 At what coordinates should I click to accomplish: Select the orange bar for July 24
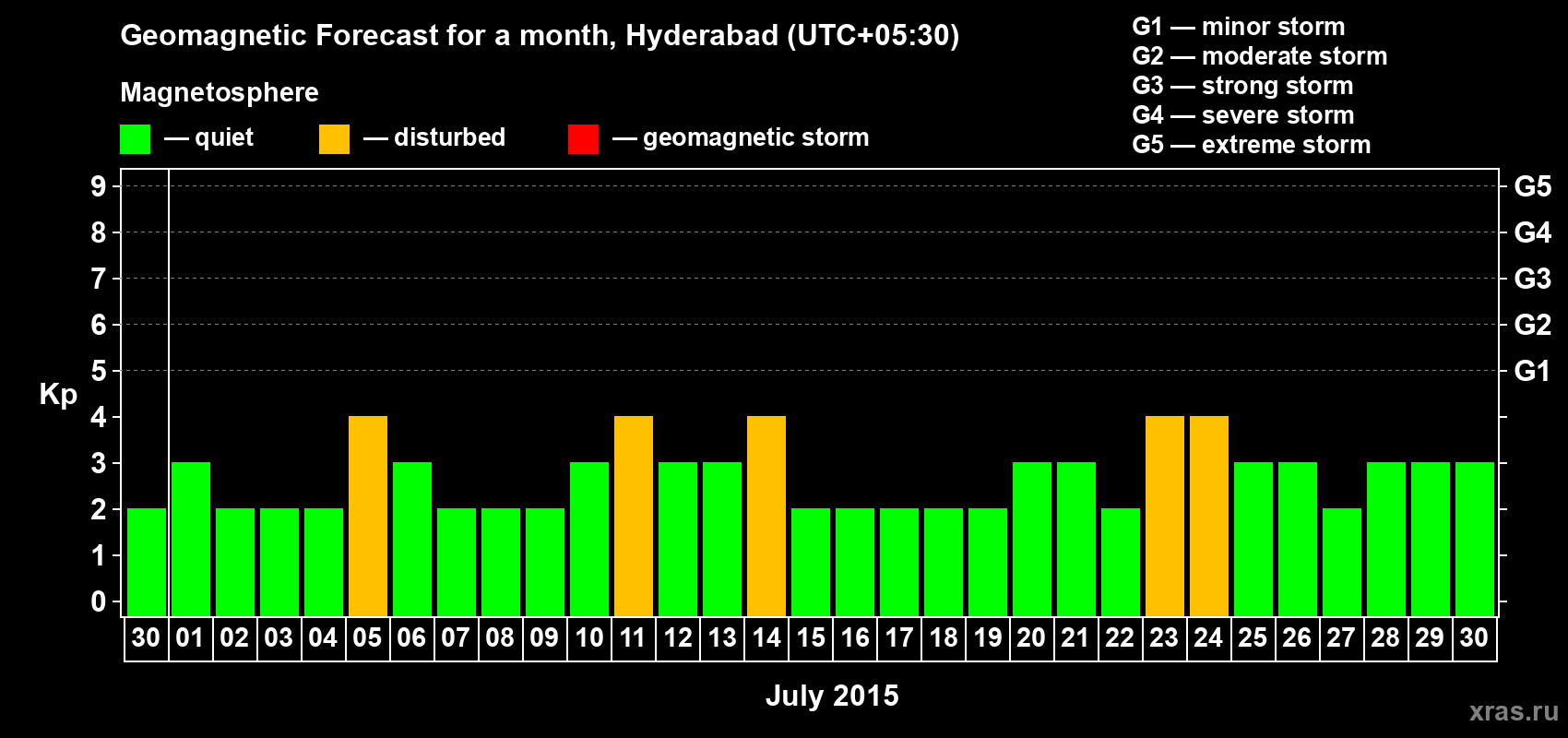(1209, 517)
